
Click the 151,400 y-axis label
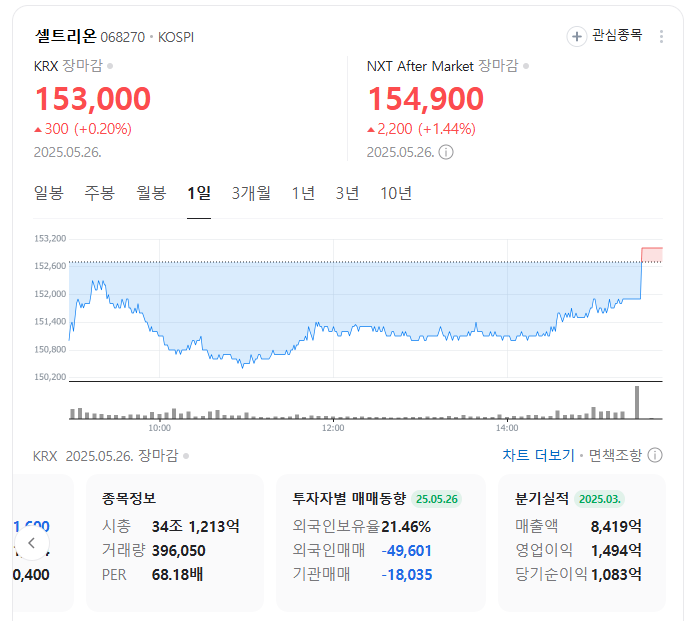coord(50,321)
